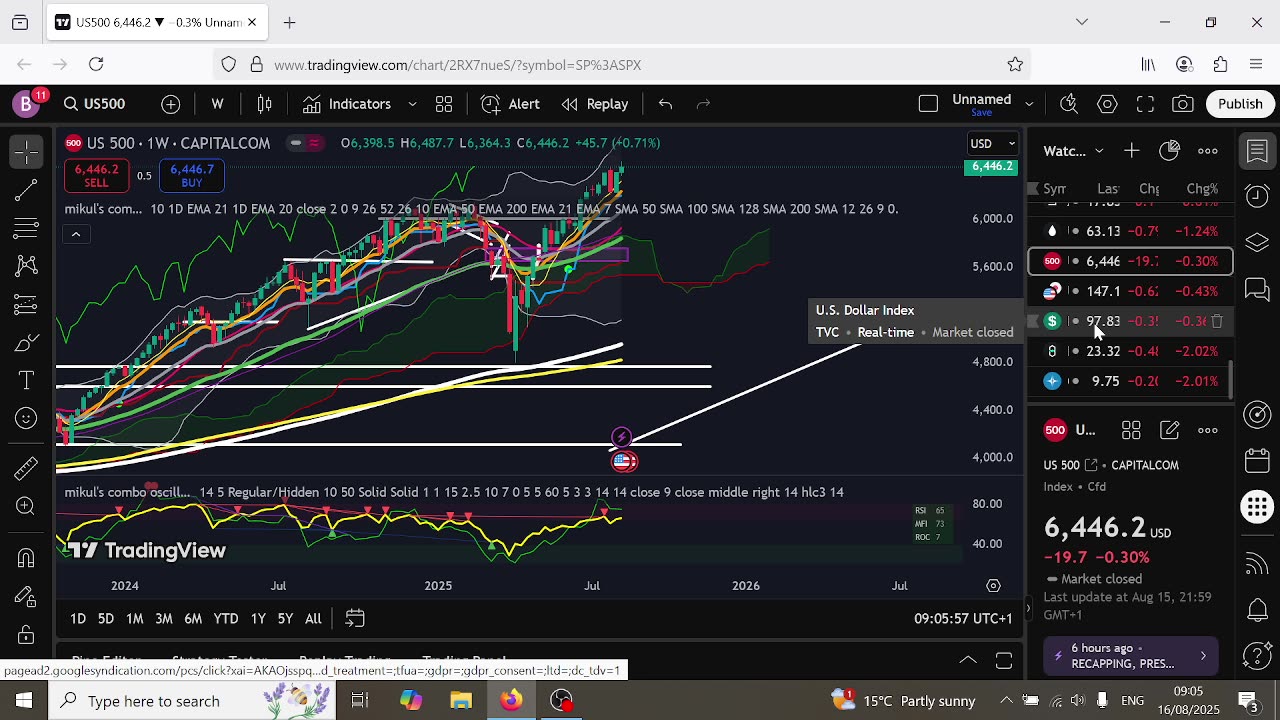
Task: Open the economic calendar icon
Action: (x=1257, y=461)
